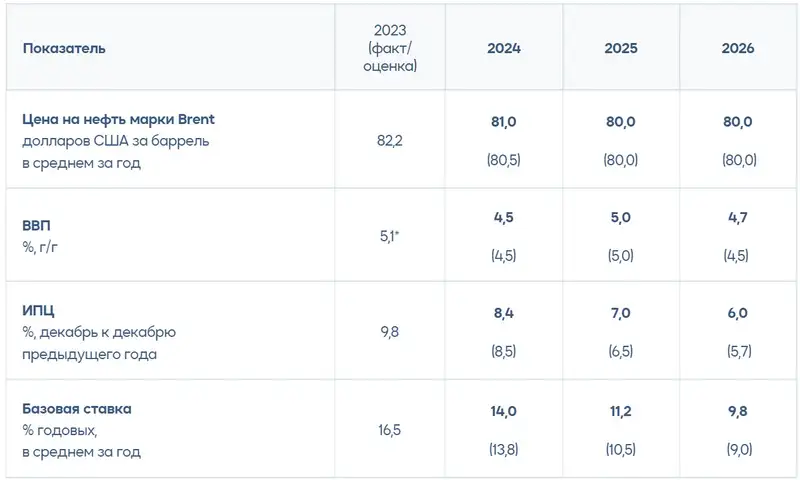The image size is (800, 480).
Task: Select the 2025 column header
Action: [x=621, y=48]
